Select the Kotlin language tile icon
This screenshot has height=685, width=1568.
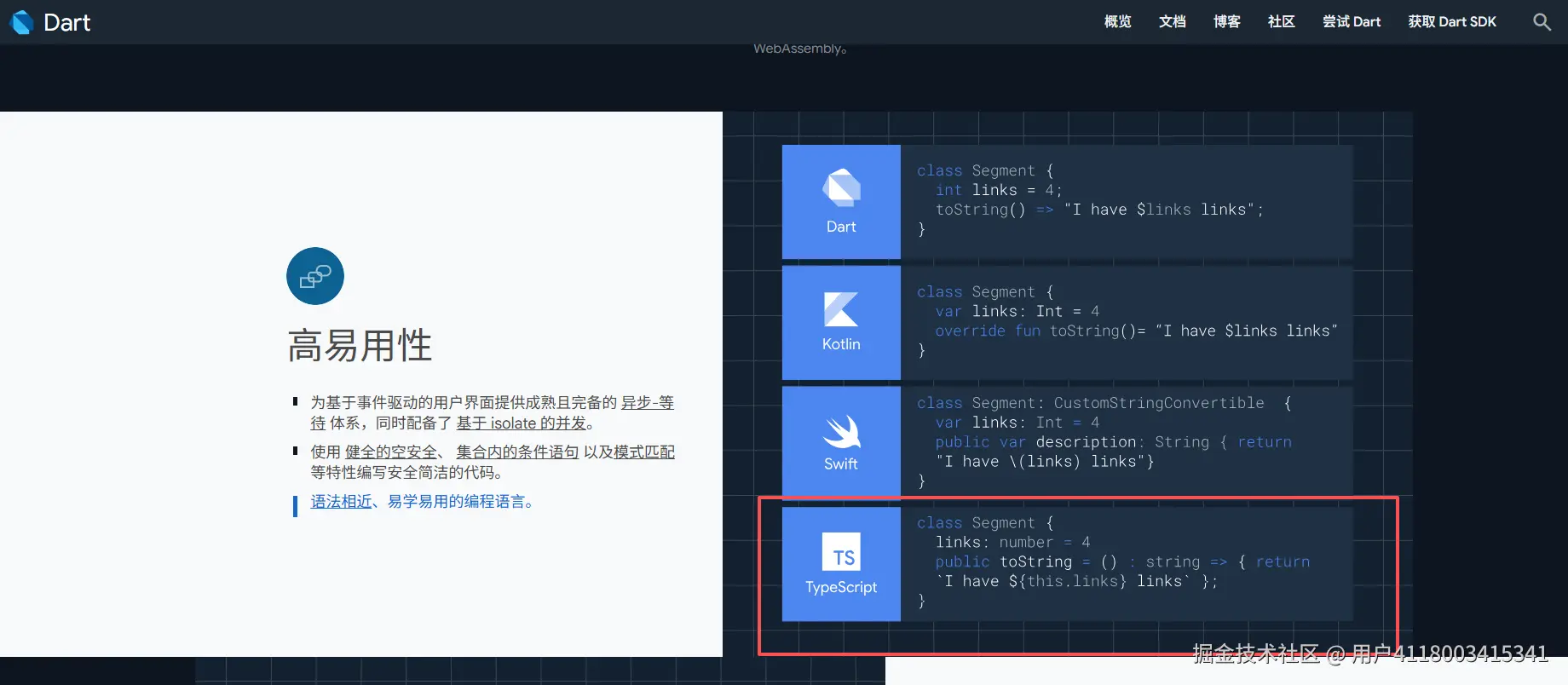coord(841,309)
